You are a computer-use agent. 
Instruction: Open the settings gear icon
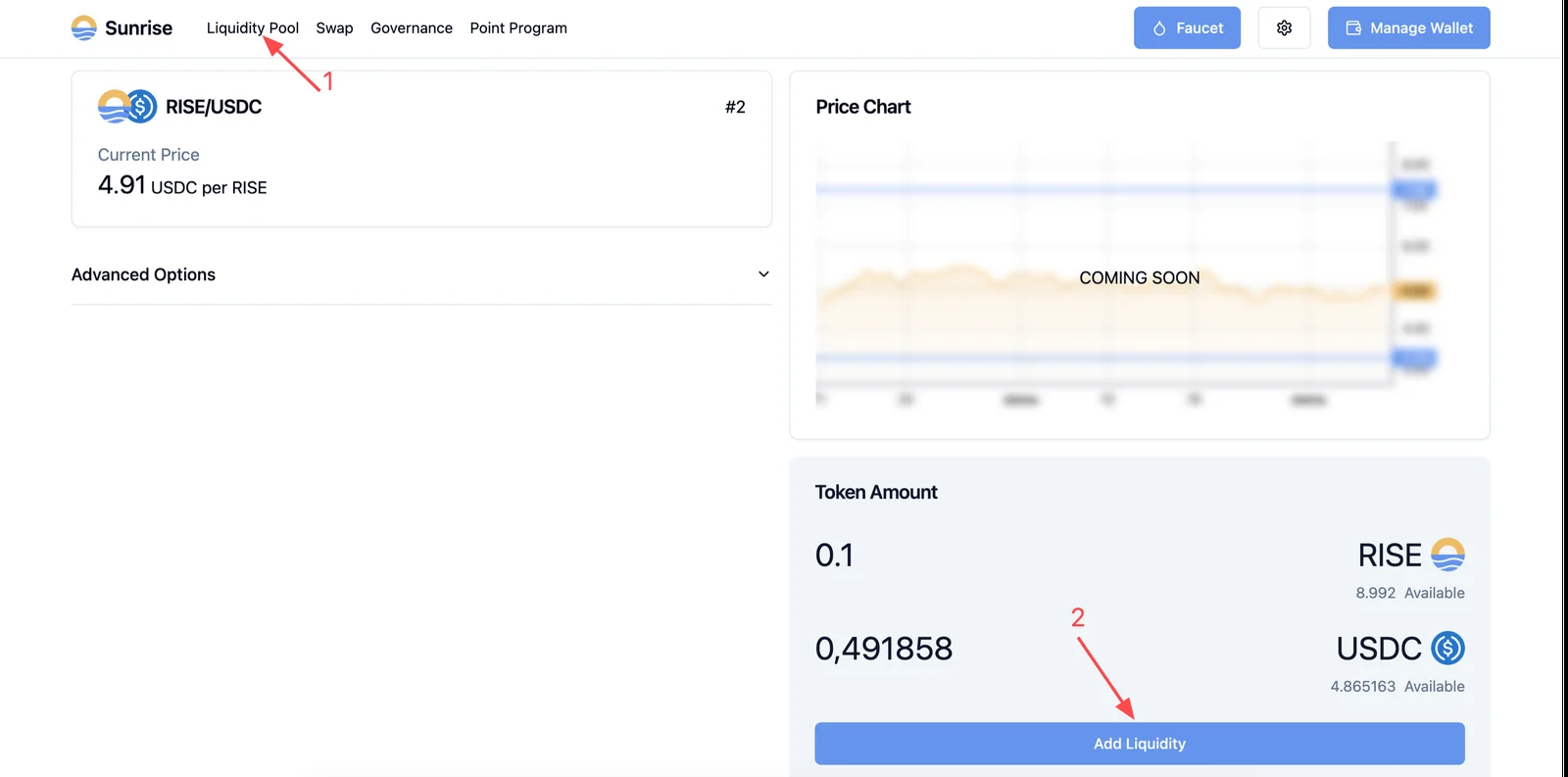point(1284,27)
